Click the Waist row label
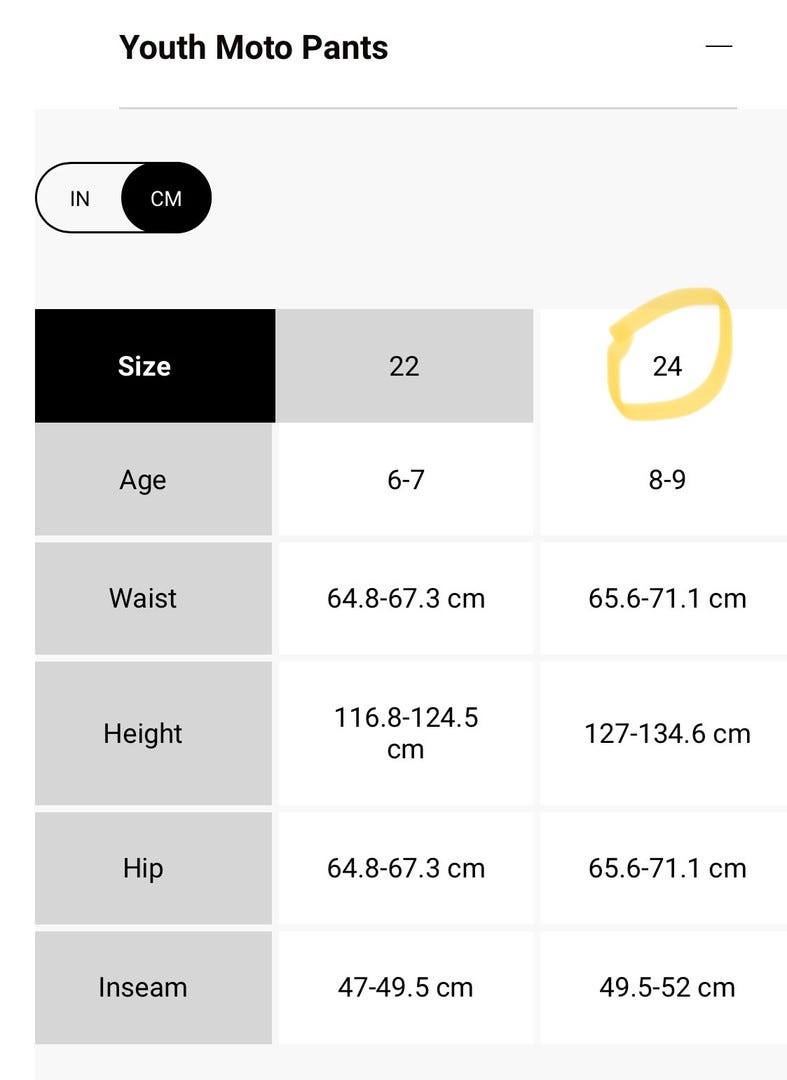 click(x=143, y=598)
